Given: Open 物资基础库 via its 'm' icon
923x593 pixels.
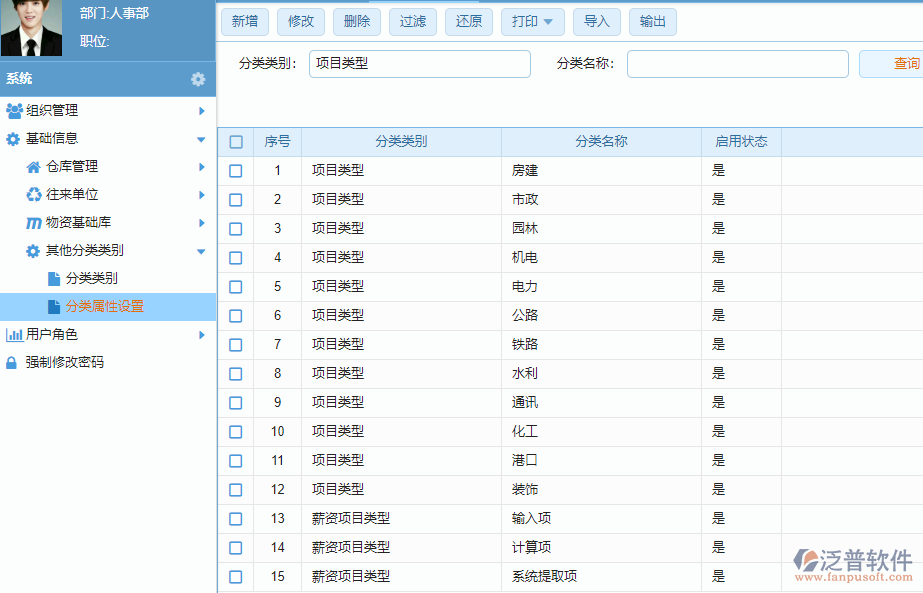Looking at the screenshot, I should click(x=34, y=222).
